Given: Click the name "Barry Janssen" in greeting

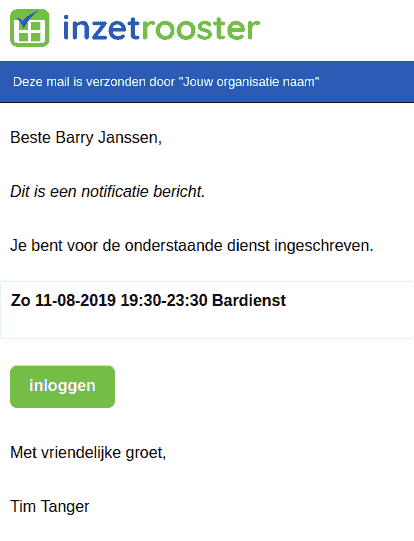Looking at the screenshot, I should [x=109, y=138].
